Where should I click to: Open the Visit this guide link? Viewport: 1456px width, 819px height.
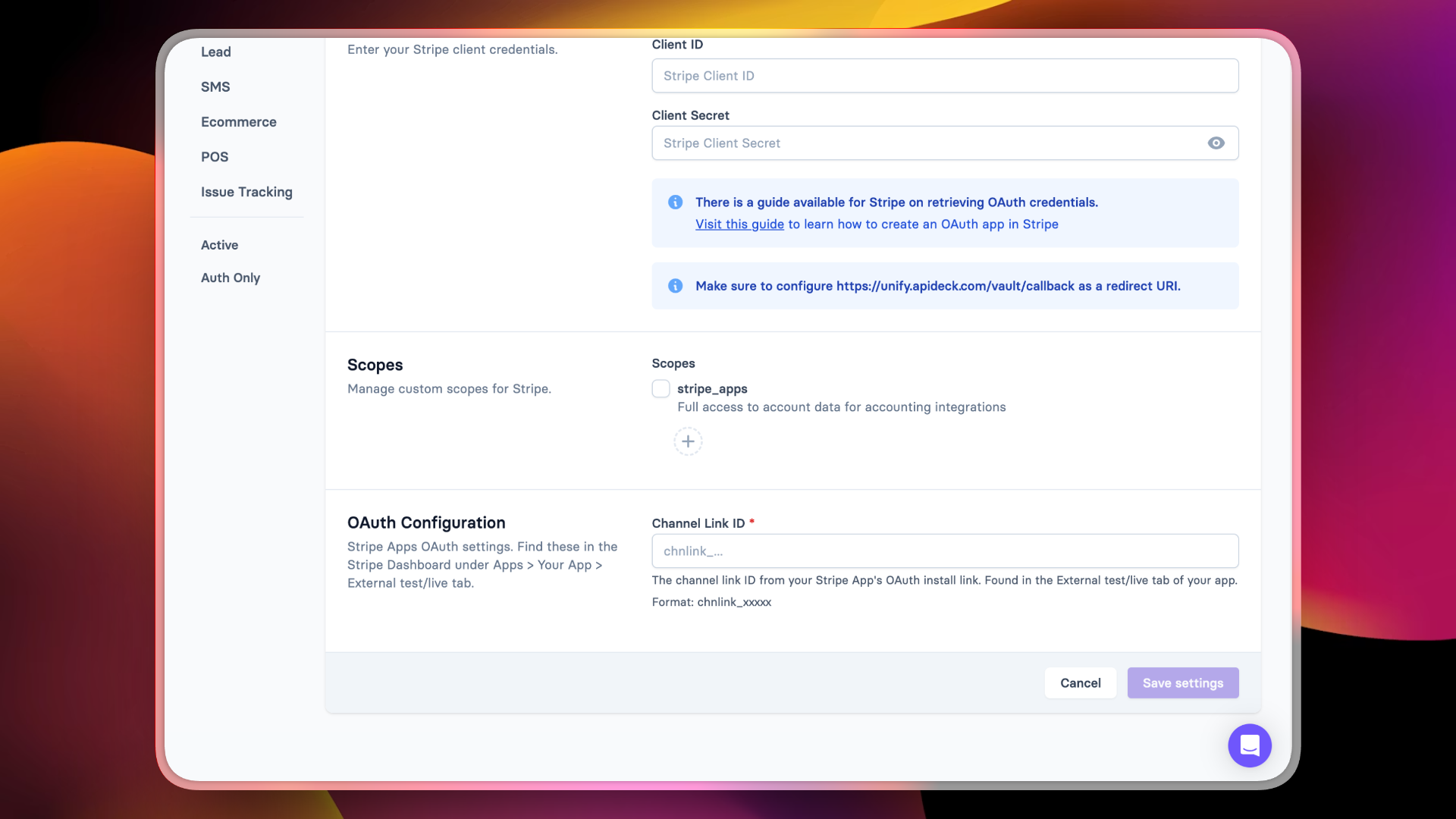739,224
